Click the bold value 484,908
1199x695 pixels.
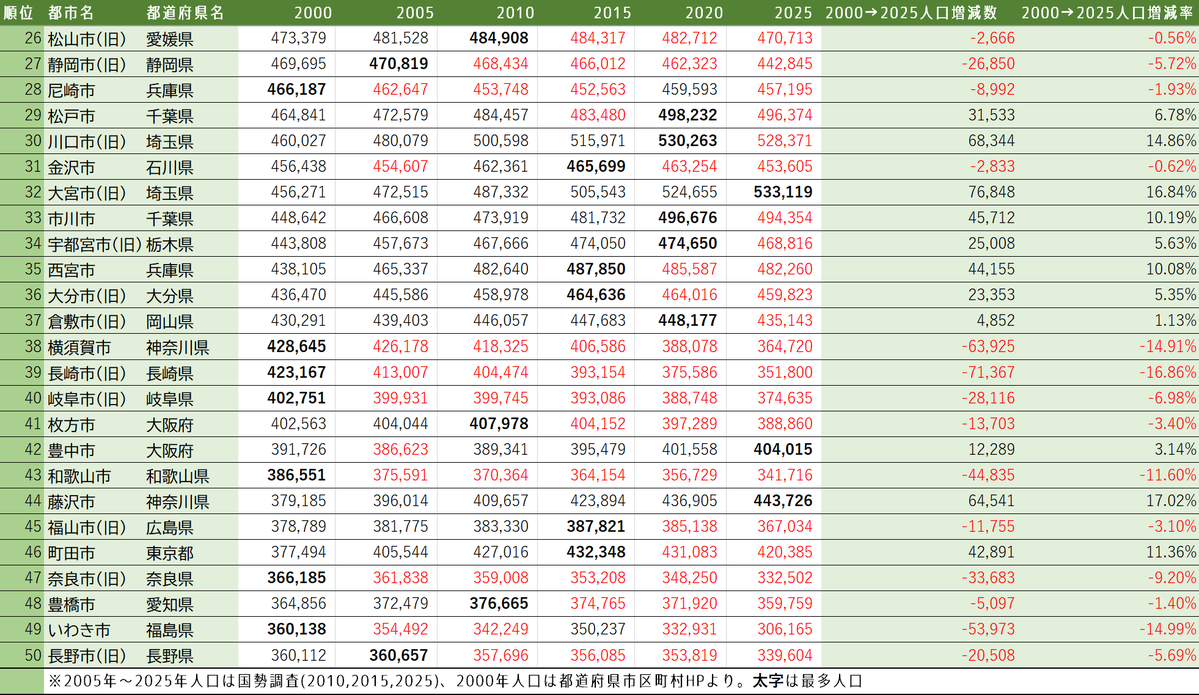(499, 38)
